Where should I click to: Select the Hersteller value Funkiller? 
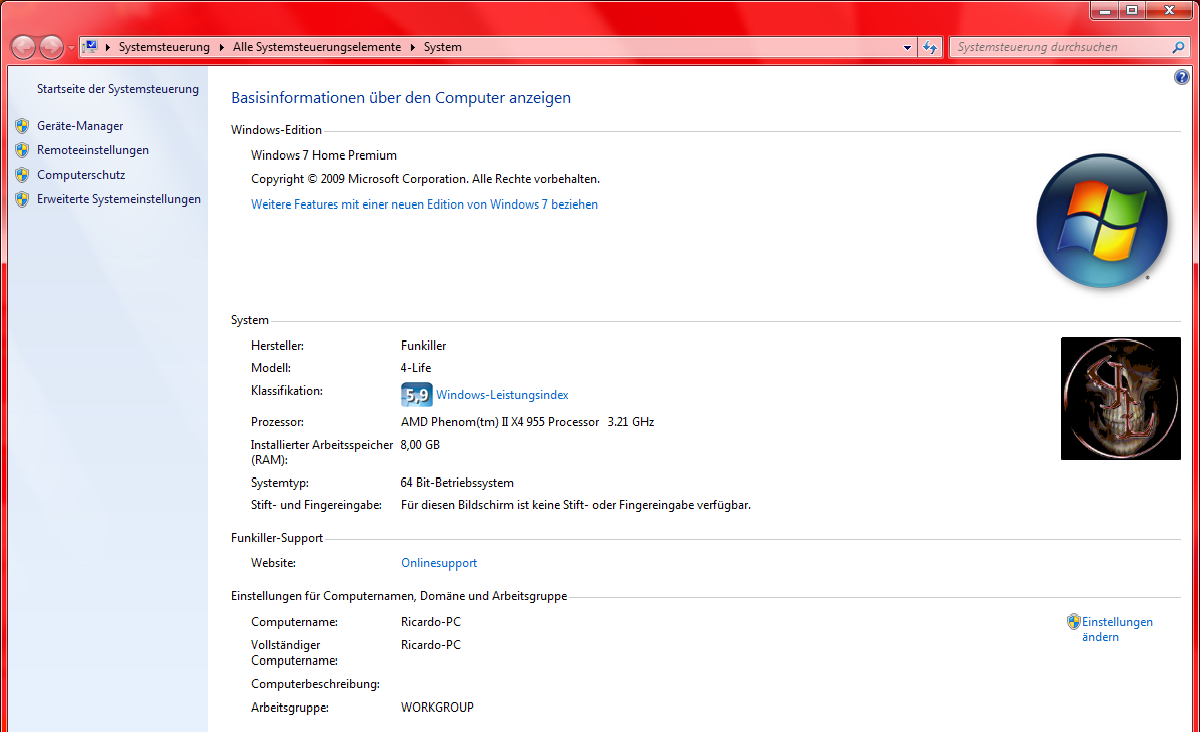[424, 346]
